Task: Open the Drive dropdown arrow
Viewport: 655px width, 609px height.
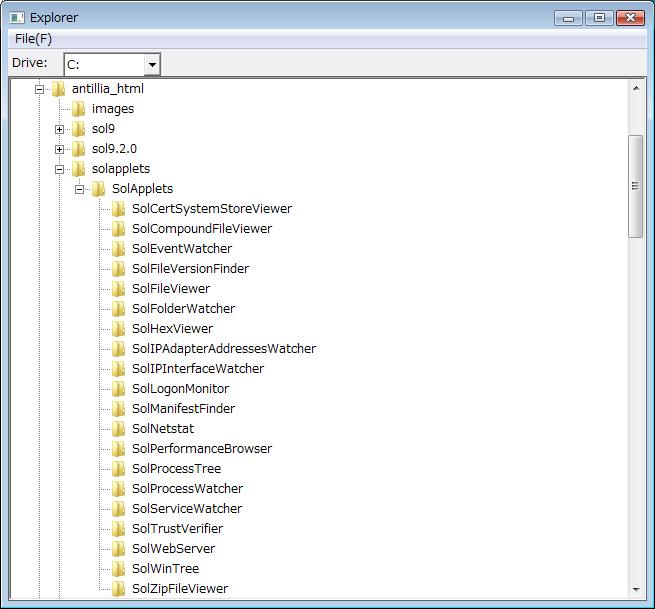Action: 152,64
